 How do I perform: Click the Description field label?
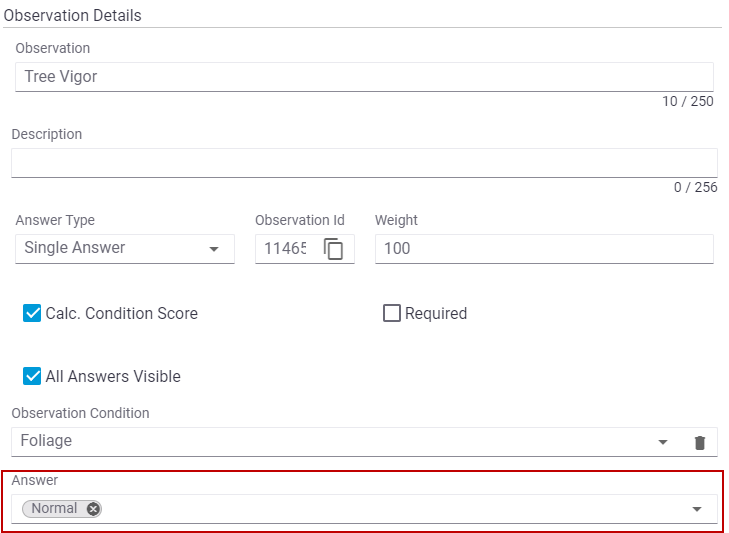click(x=46, y=134)
